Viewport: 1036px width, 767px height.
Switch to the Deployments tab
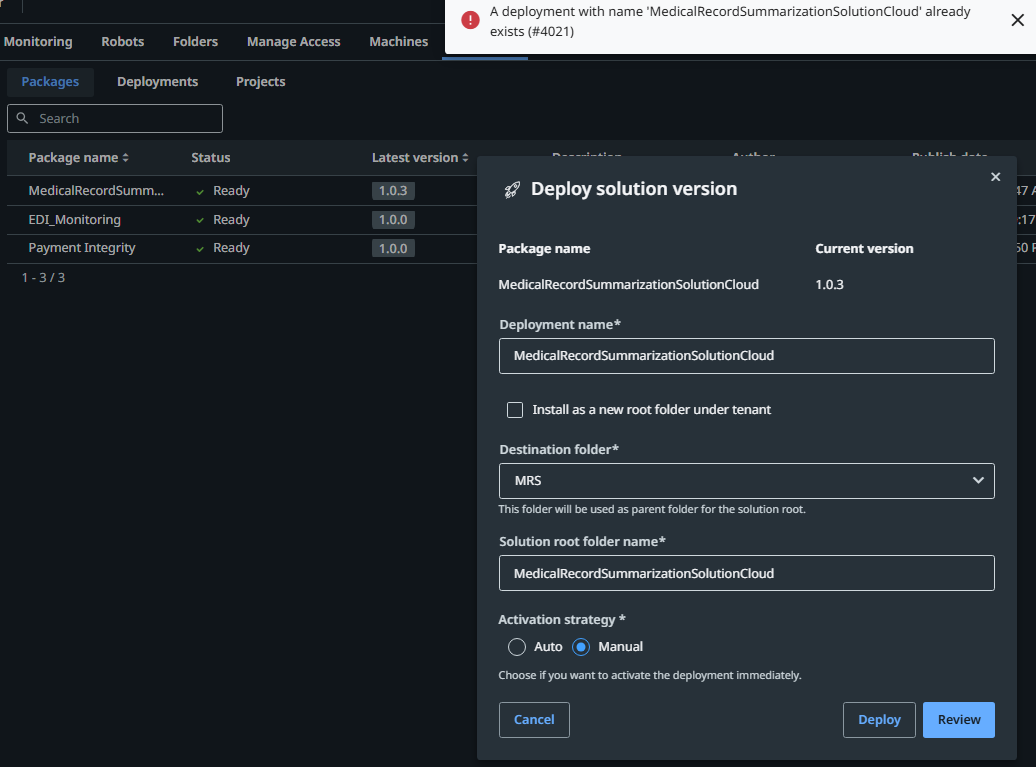click(157, 82)
